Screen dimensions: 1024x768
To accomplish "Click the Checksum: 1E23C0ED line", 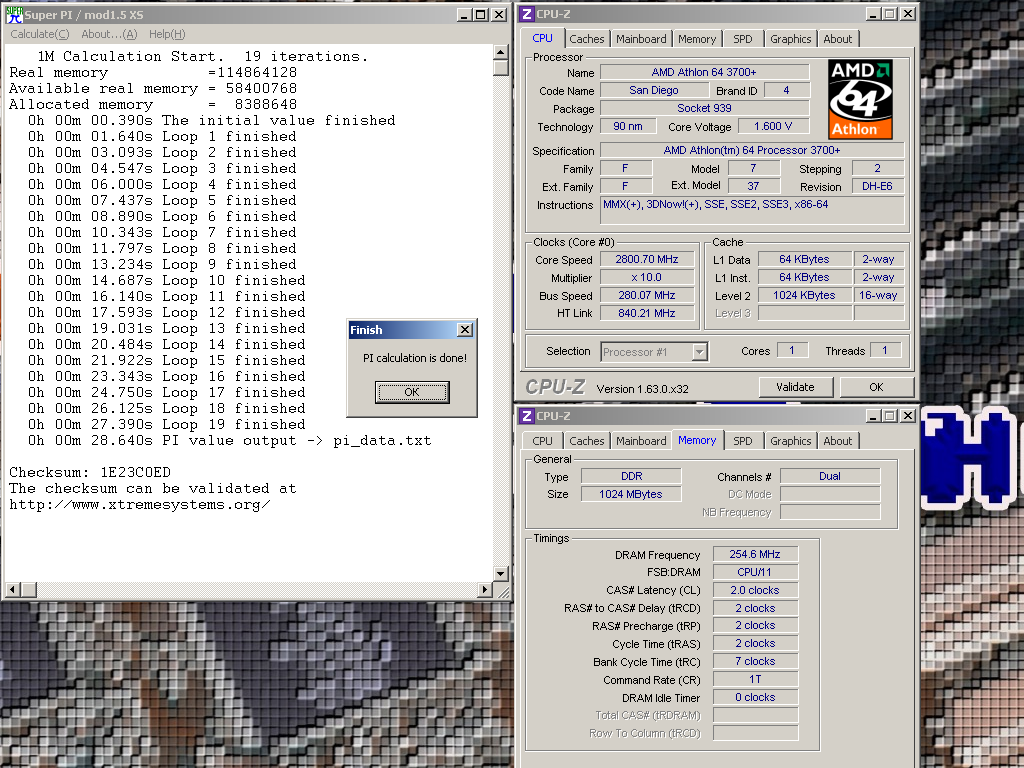I will coord(90,472).
